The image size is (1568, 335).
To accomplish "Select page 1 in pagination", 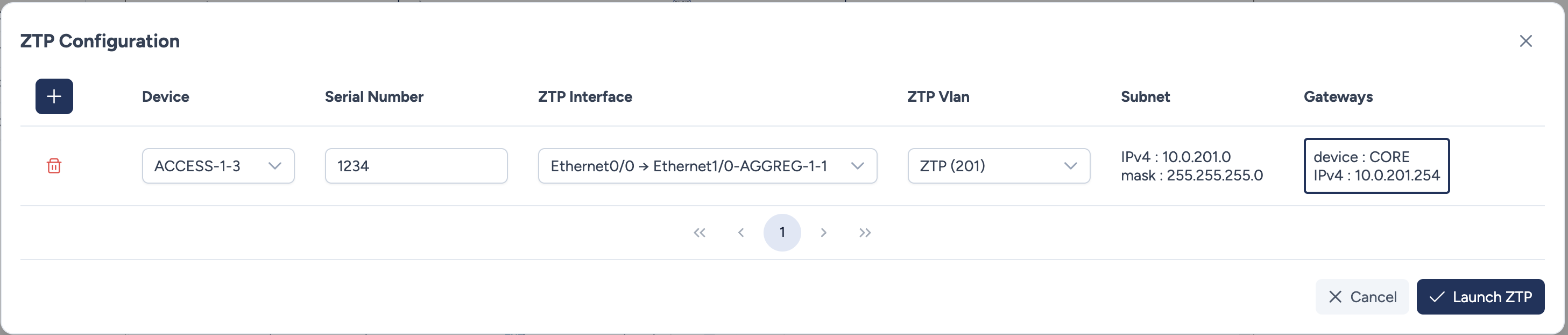I will pyautogui.click(x=782, y=233).
